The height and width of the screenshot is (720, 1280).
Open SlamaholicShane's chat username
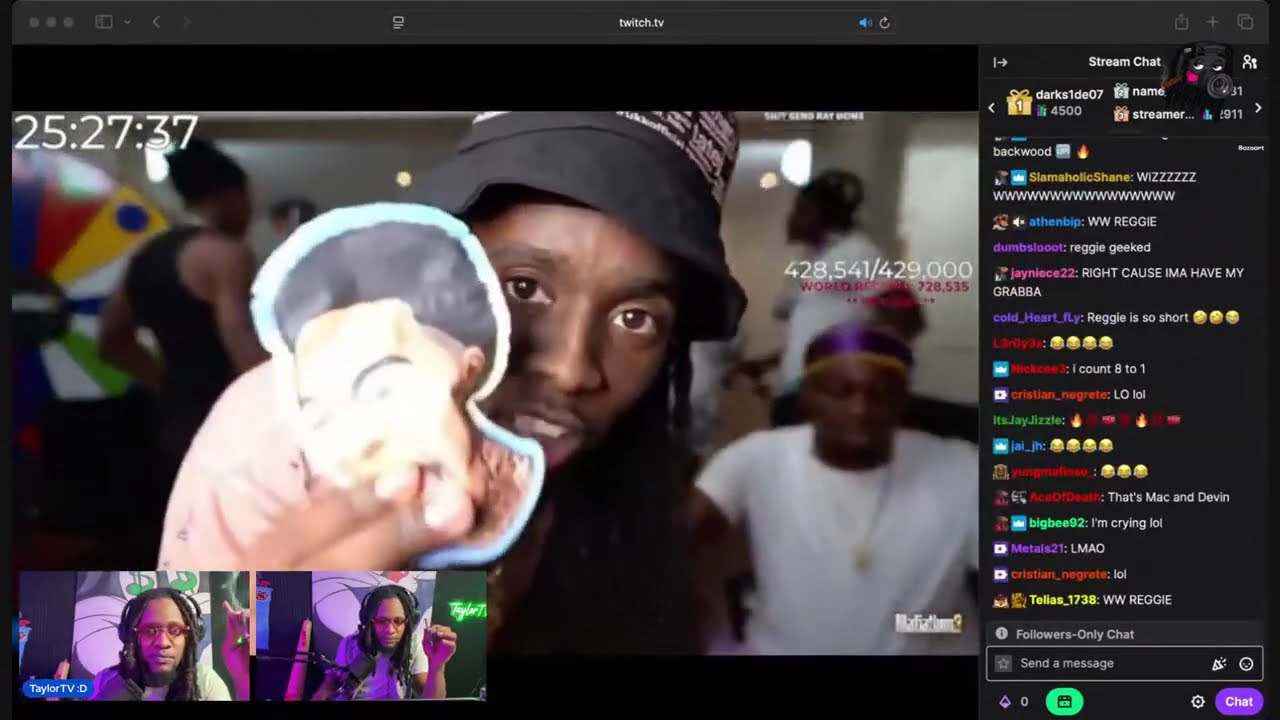1080,177
